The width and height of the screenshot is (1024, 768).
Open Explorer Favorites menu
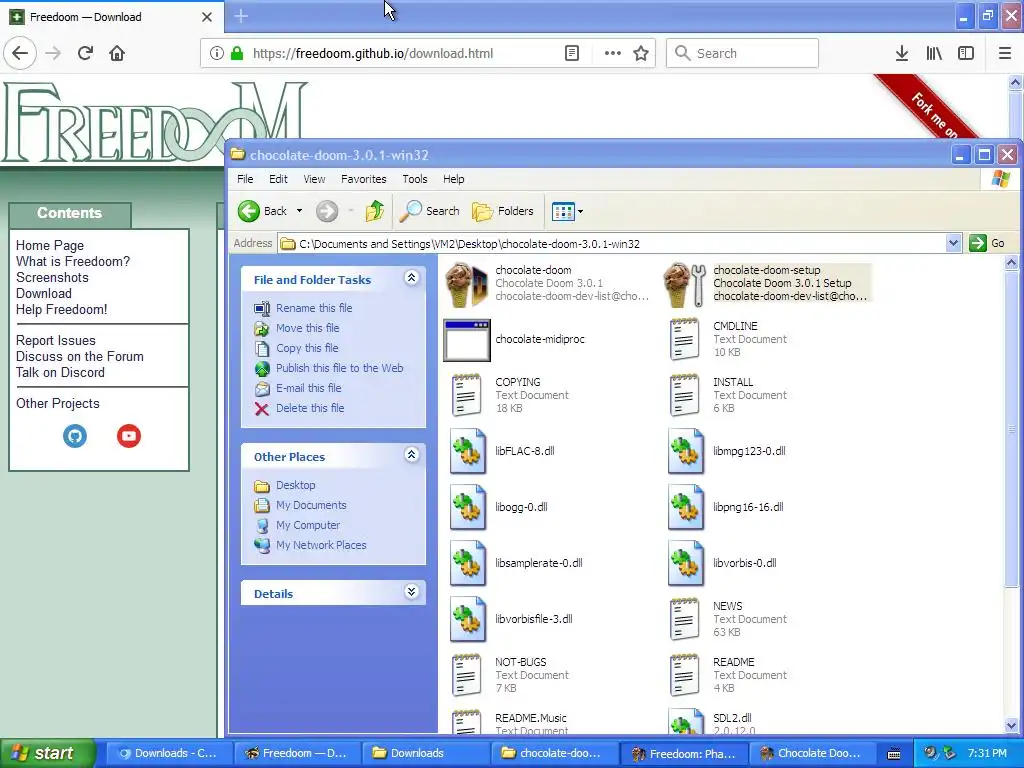(364, 179)
